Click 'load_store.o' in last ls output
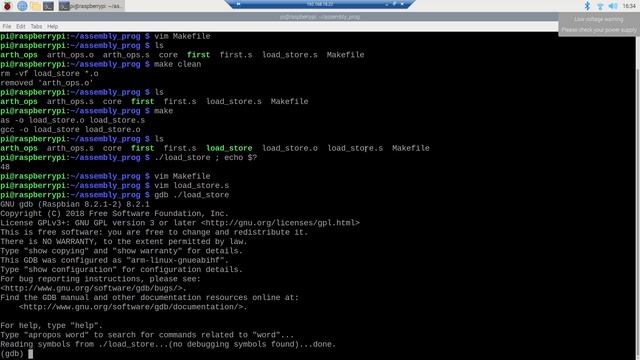The image size is (640, 360). pos(290,148)
